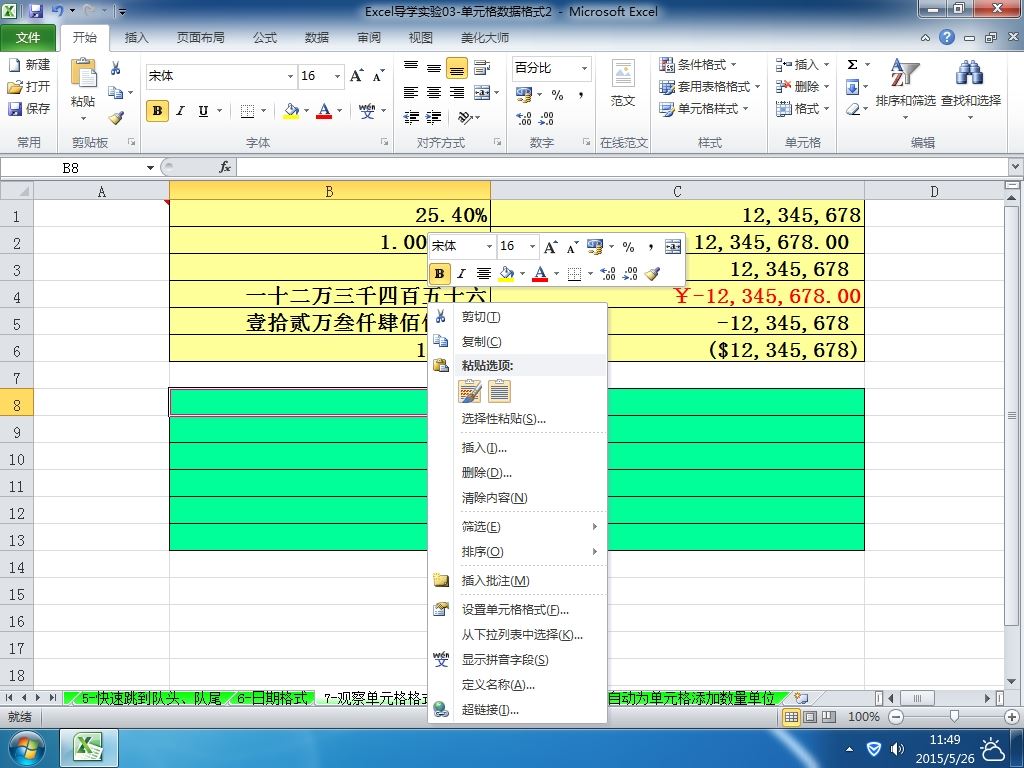
Task: Apply red font color in ribbon
Action: click(324, 111)
